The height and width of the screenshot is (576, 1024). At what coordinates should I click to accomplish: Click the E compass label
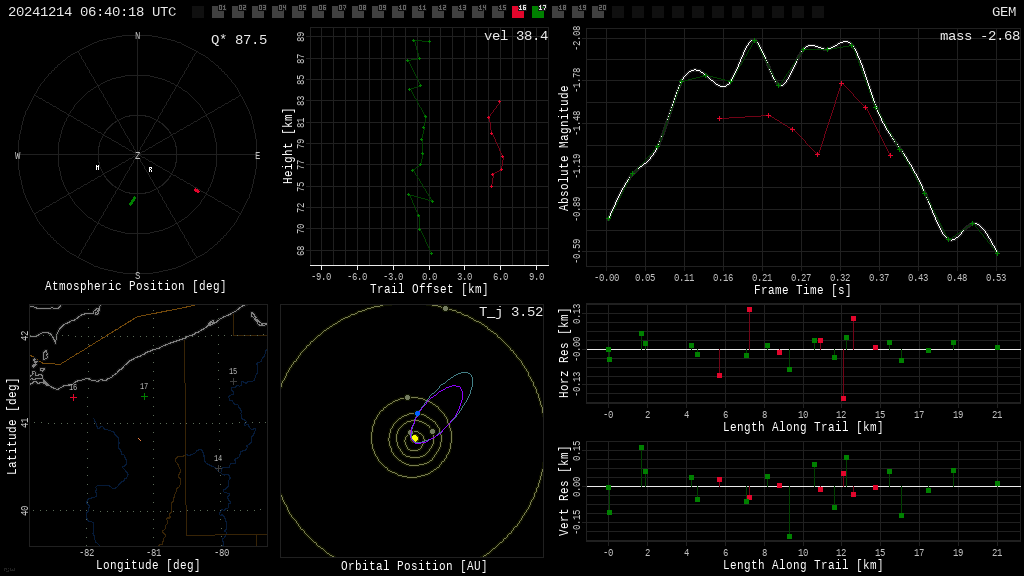click(257, 155)
